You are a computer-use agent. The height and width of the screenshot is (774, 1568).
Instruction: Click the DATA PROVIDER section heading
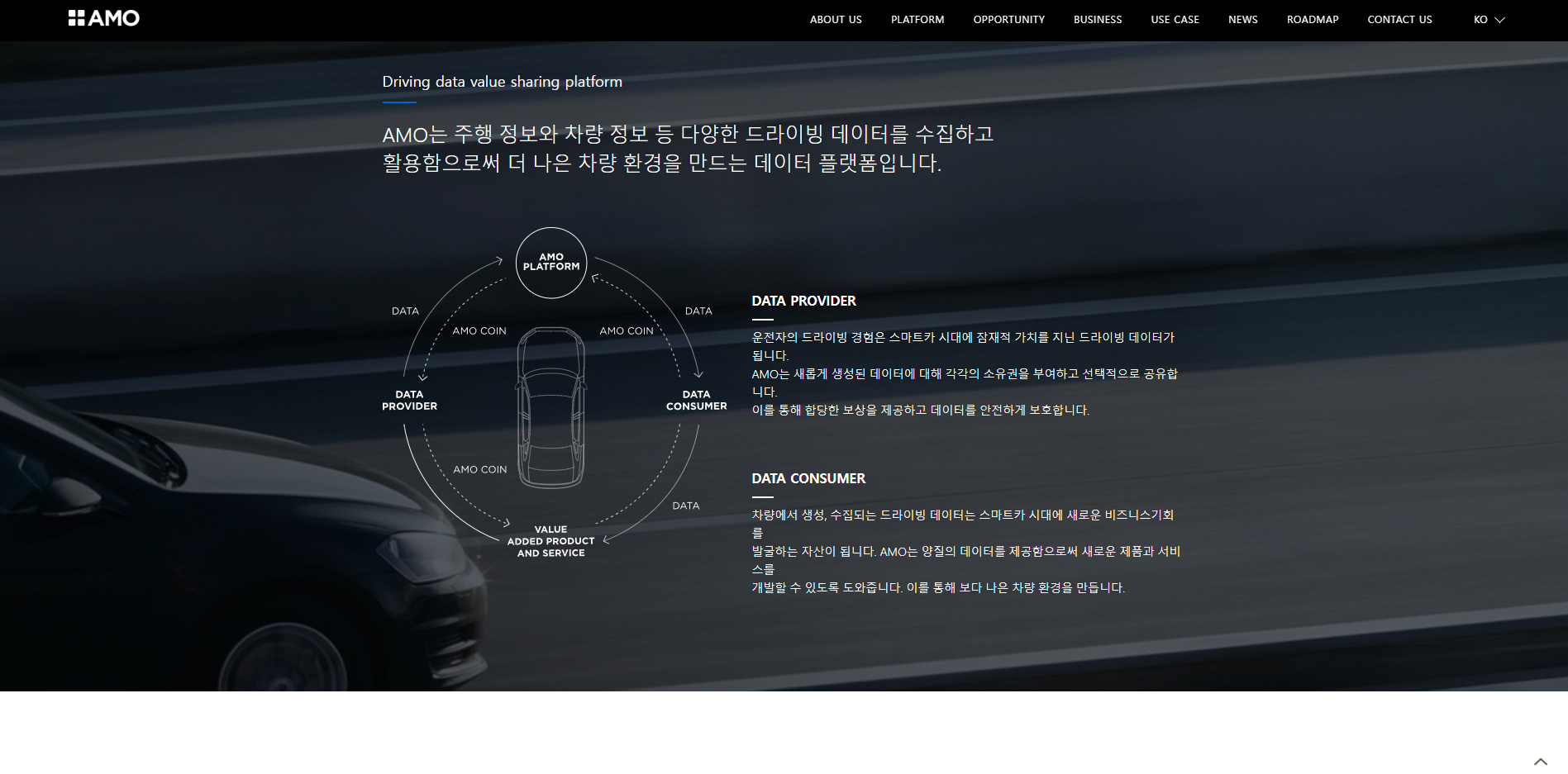(803, 302)
